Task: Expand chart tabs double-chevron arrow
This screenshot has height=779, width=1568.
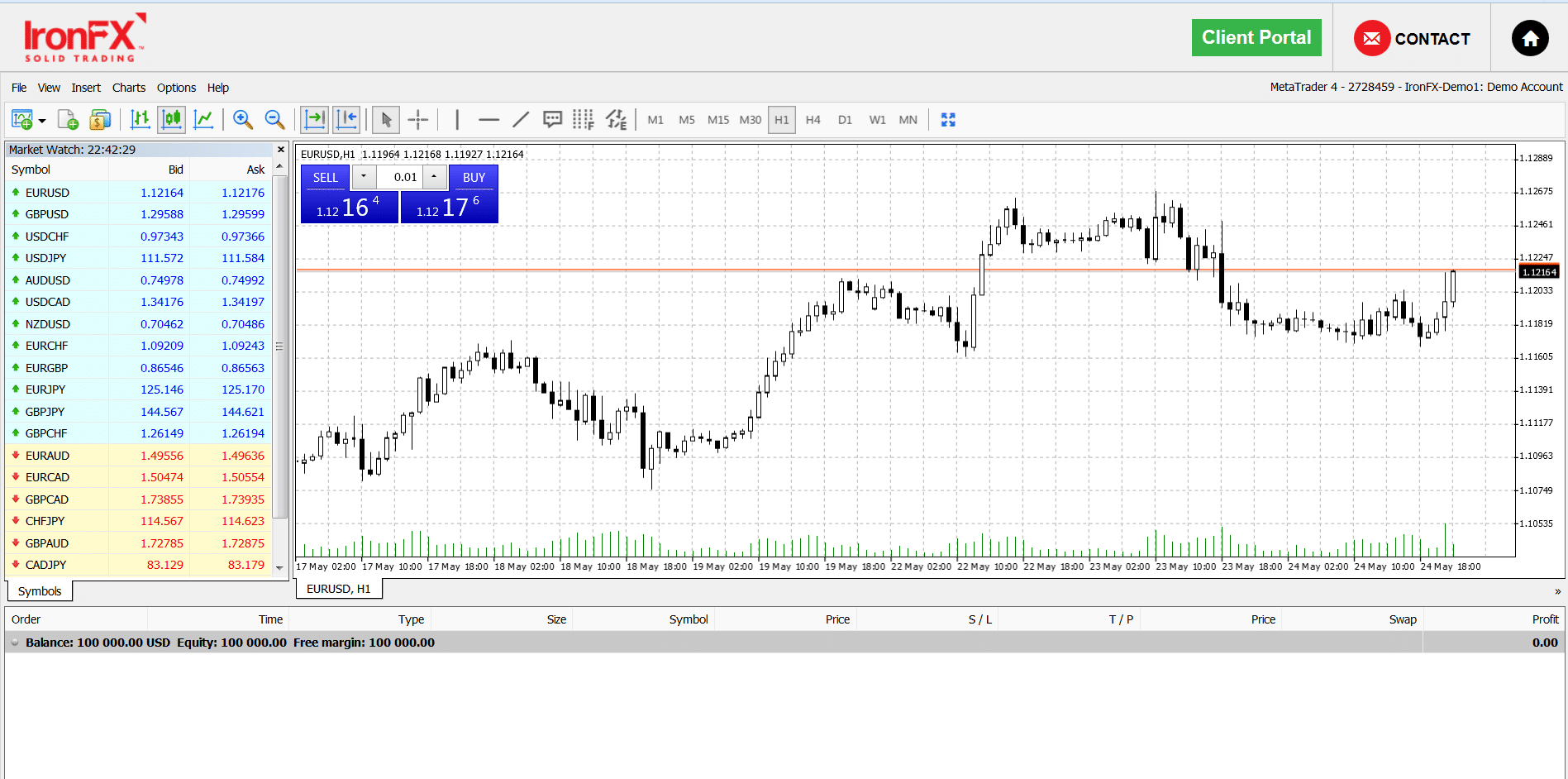Action: 1557,591
